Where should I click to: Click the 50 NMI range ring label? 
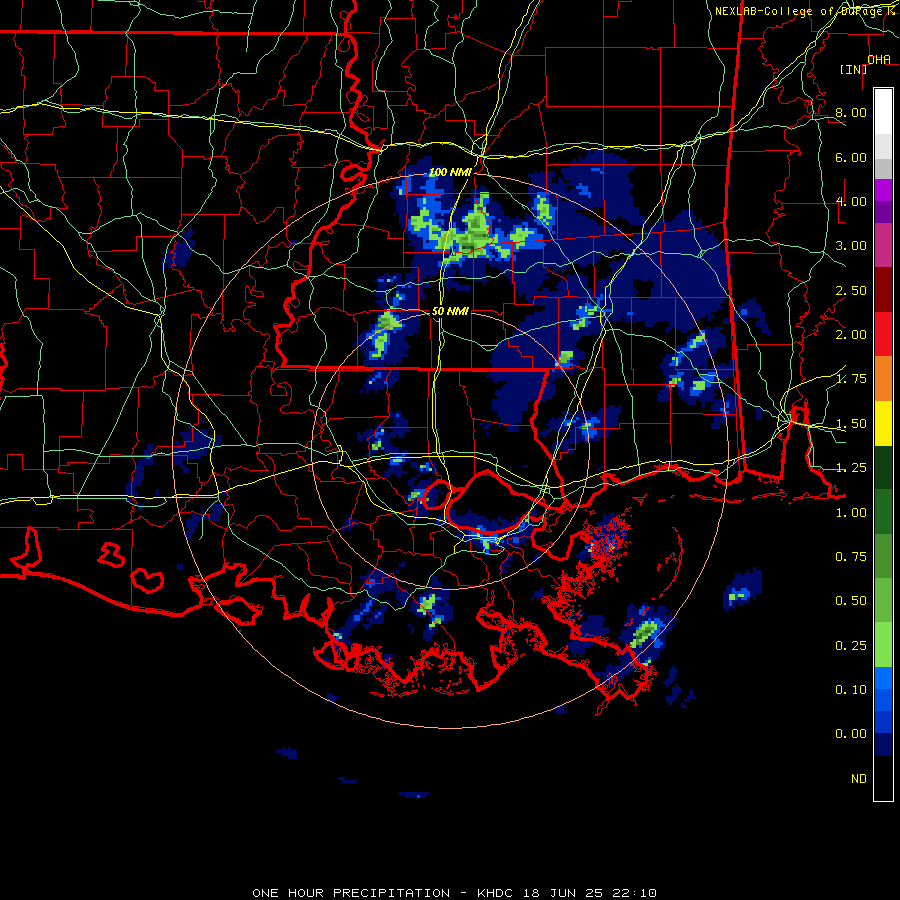(450, 311)
